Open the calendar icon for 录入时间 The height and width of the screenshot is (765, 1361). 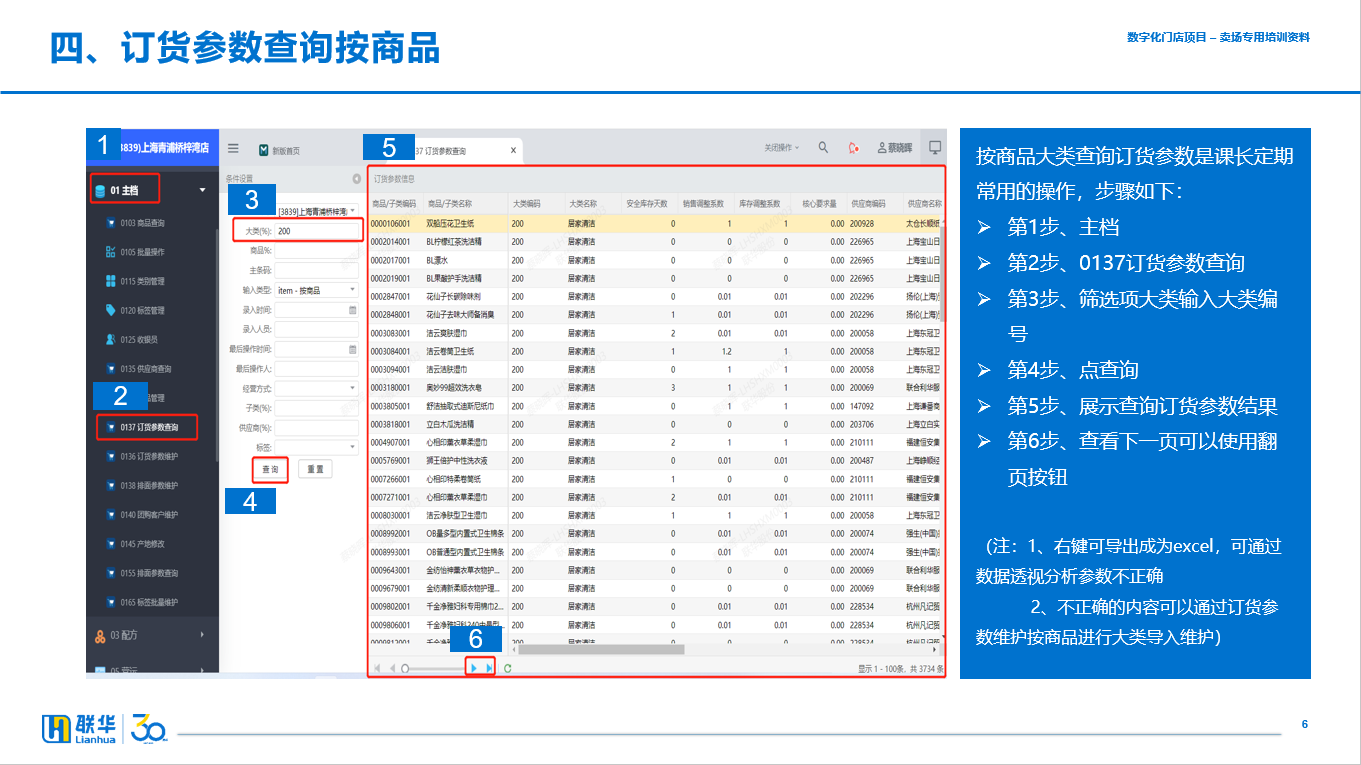tap(352, 310)
